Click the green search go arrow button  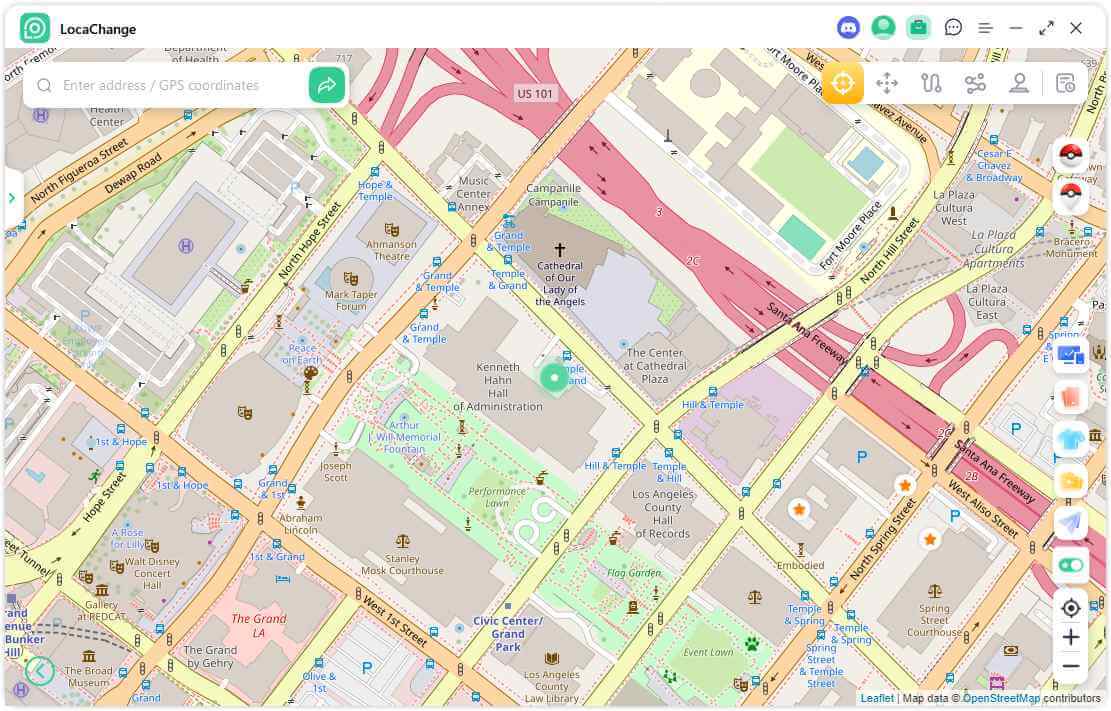tap(327, 85)
